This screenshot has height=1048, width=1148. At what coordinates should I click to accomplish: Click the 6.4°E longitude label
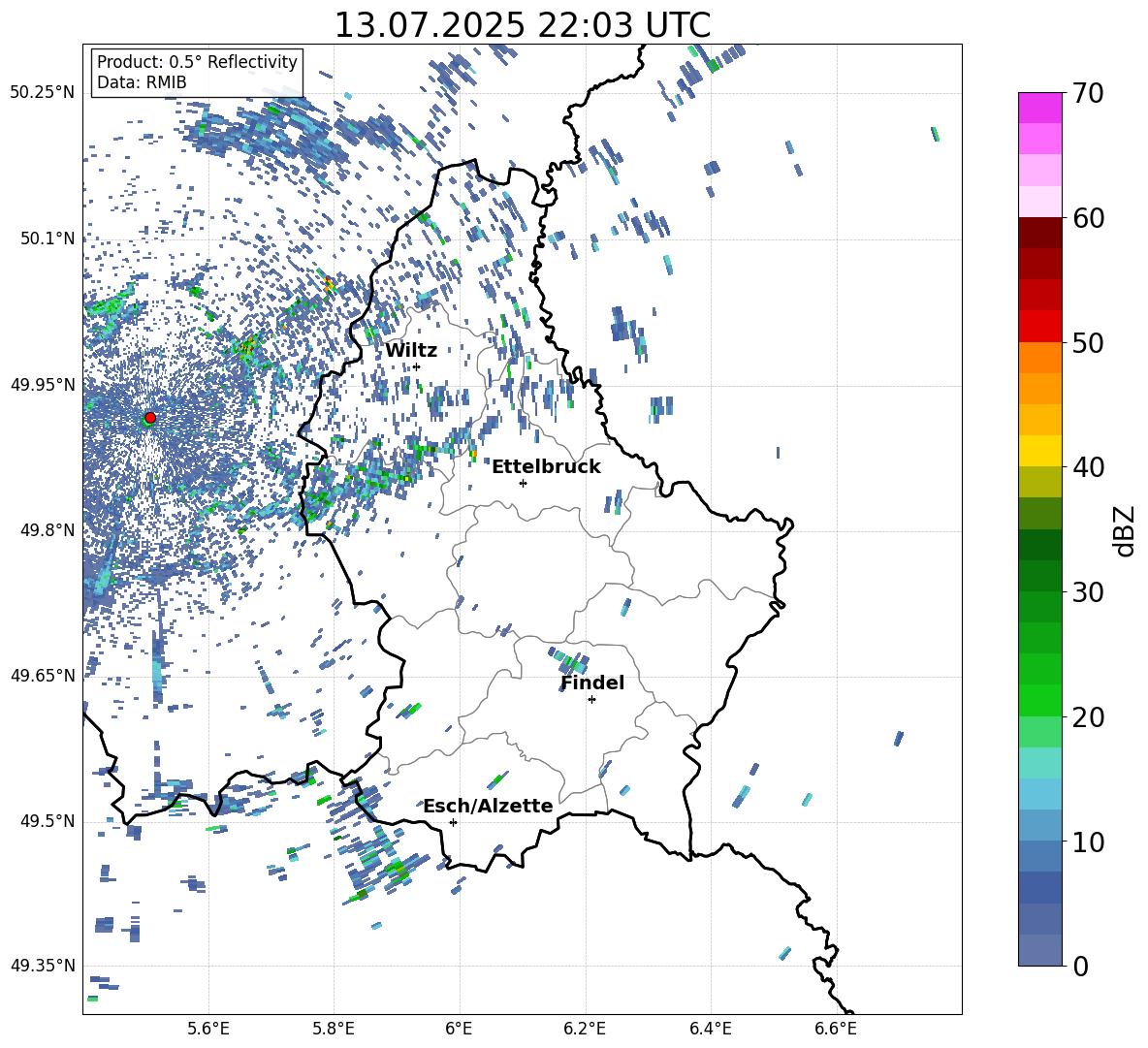710,1029
